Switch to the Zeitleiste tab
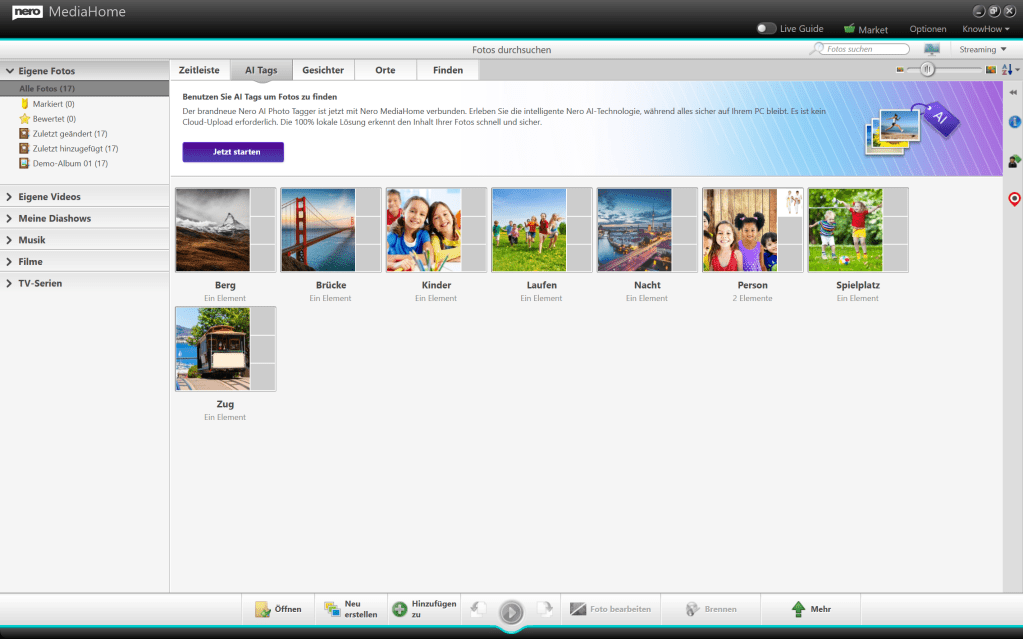This screenshot has height=639, width=1023. [x=199, y=70]
